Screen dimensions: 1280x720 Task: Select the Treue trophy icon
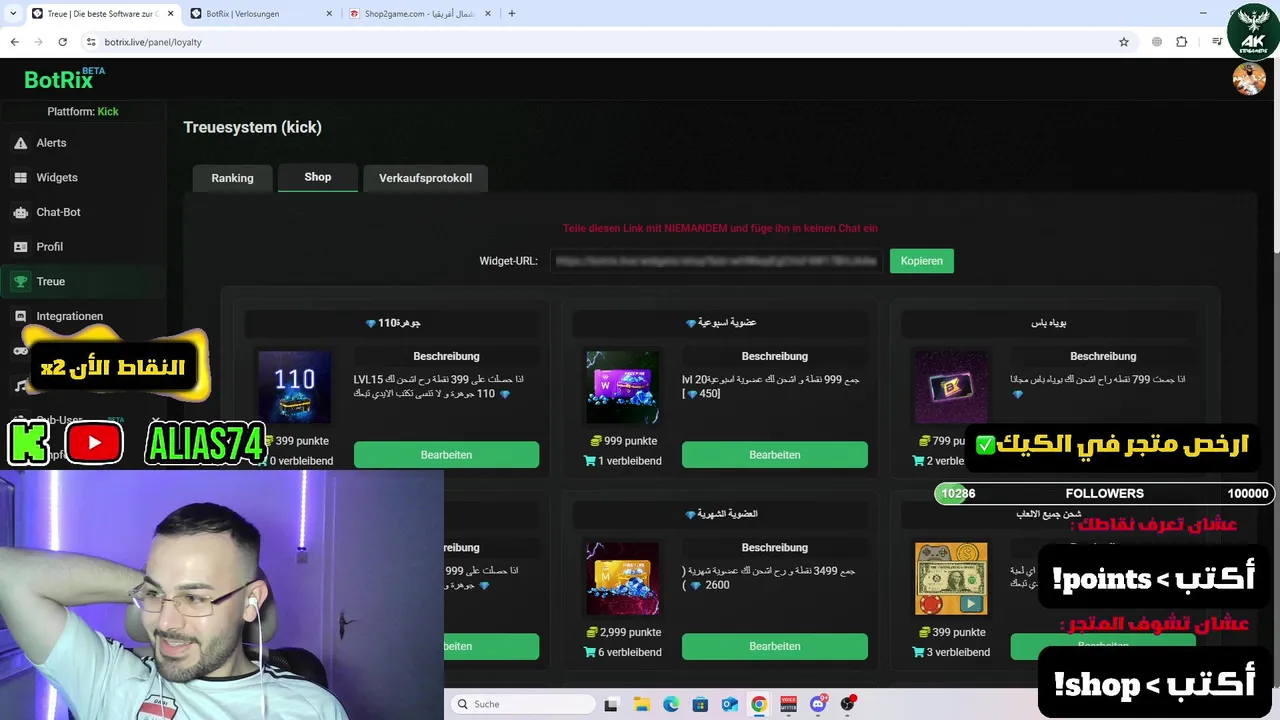point(20,282)
